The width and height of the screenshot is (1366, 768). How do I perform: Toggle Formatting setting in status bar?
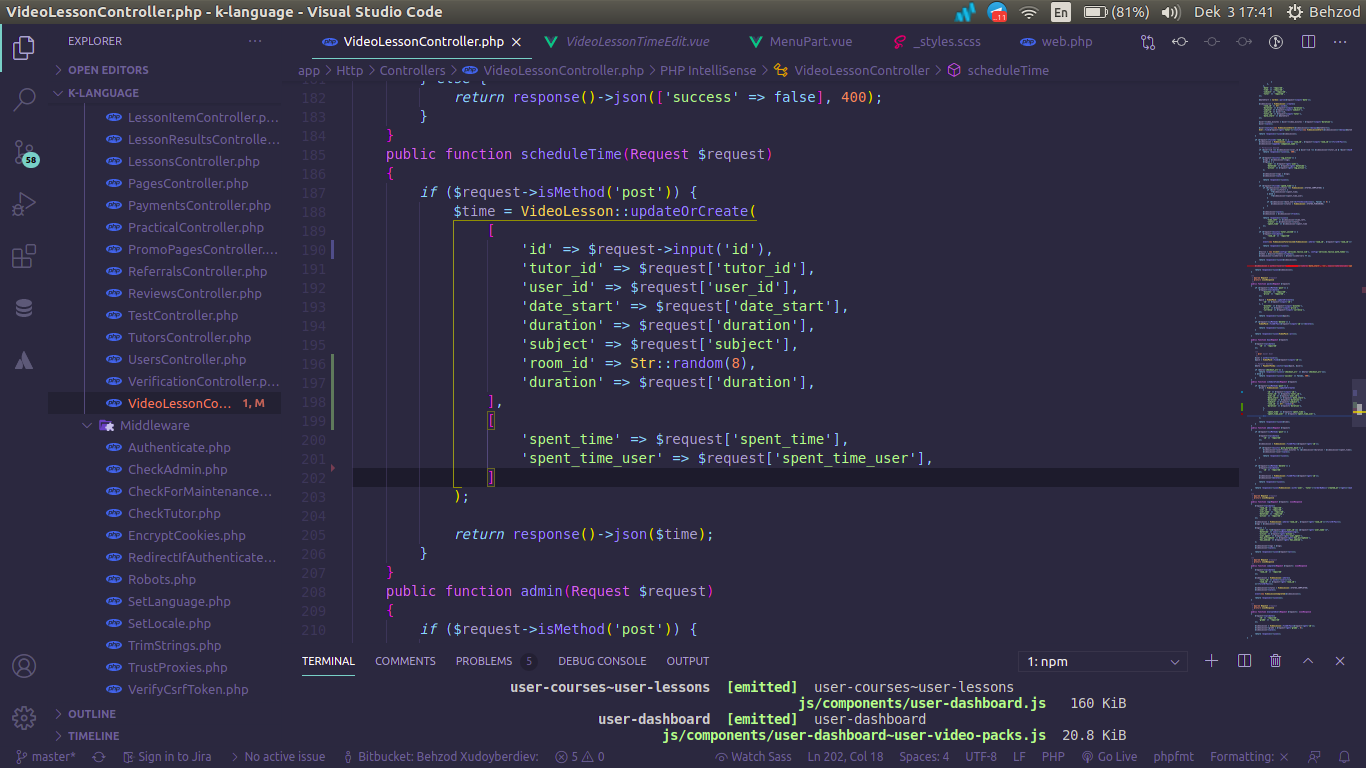coord(1249,757)
